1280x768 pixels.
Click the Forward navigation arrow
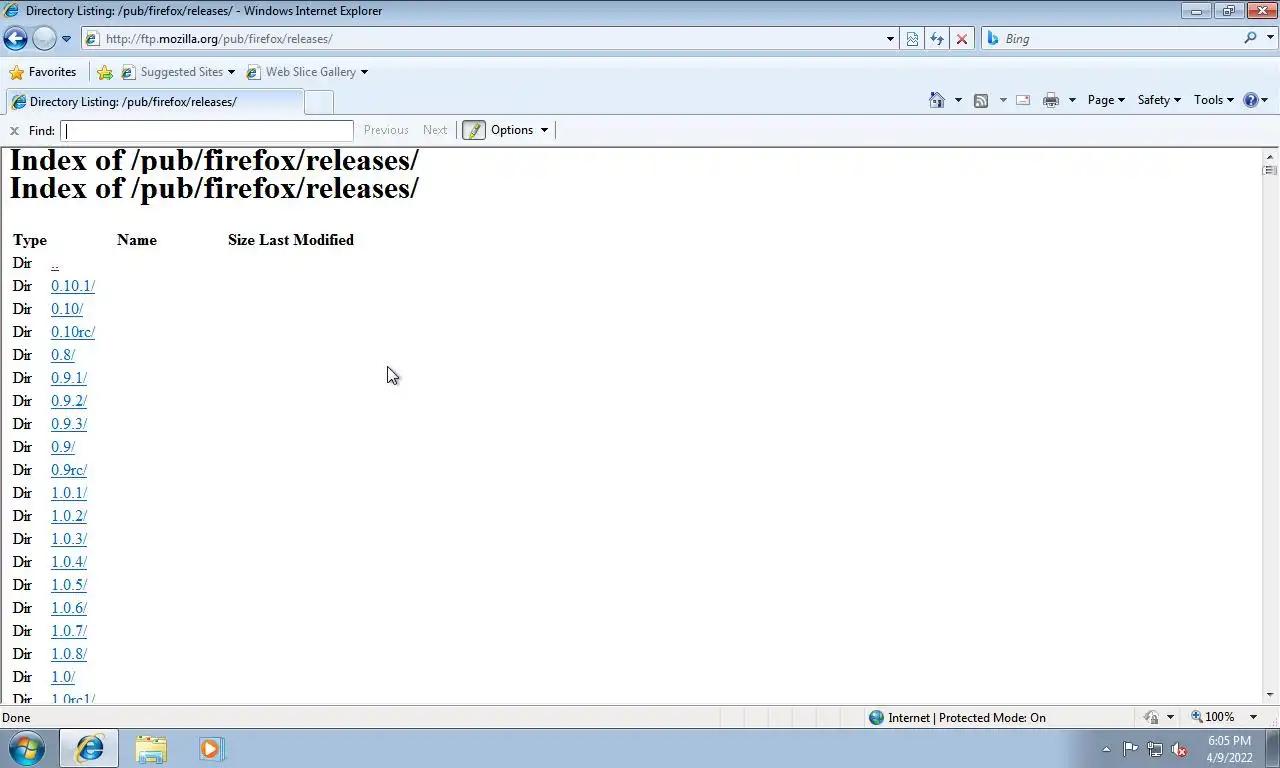point(44,39)
